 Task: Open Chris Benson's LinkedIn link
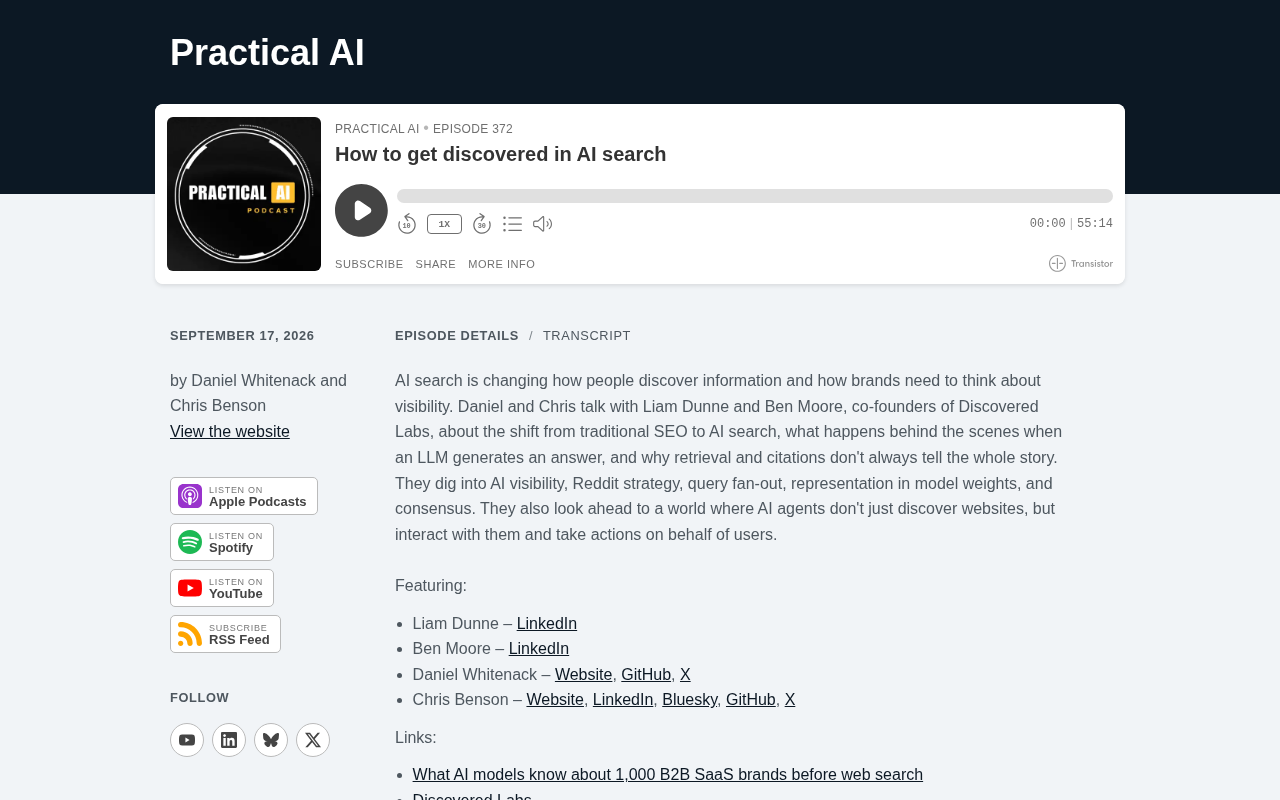(623, 700)
